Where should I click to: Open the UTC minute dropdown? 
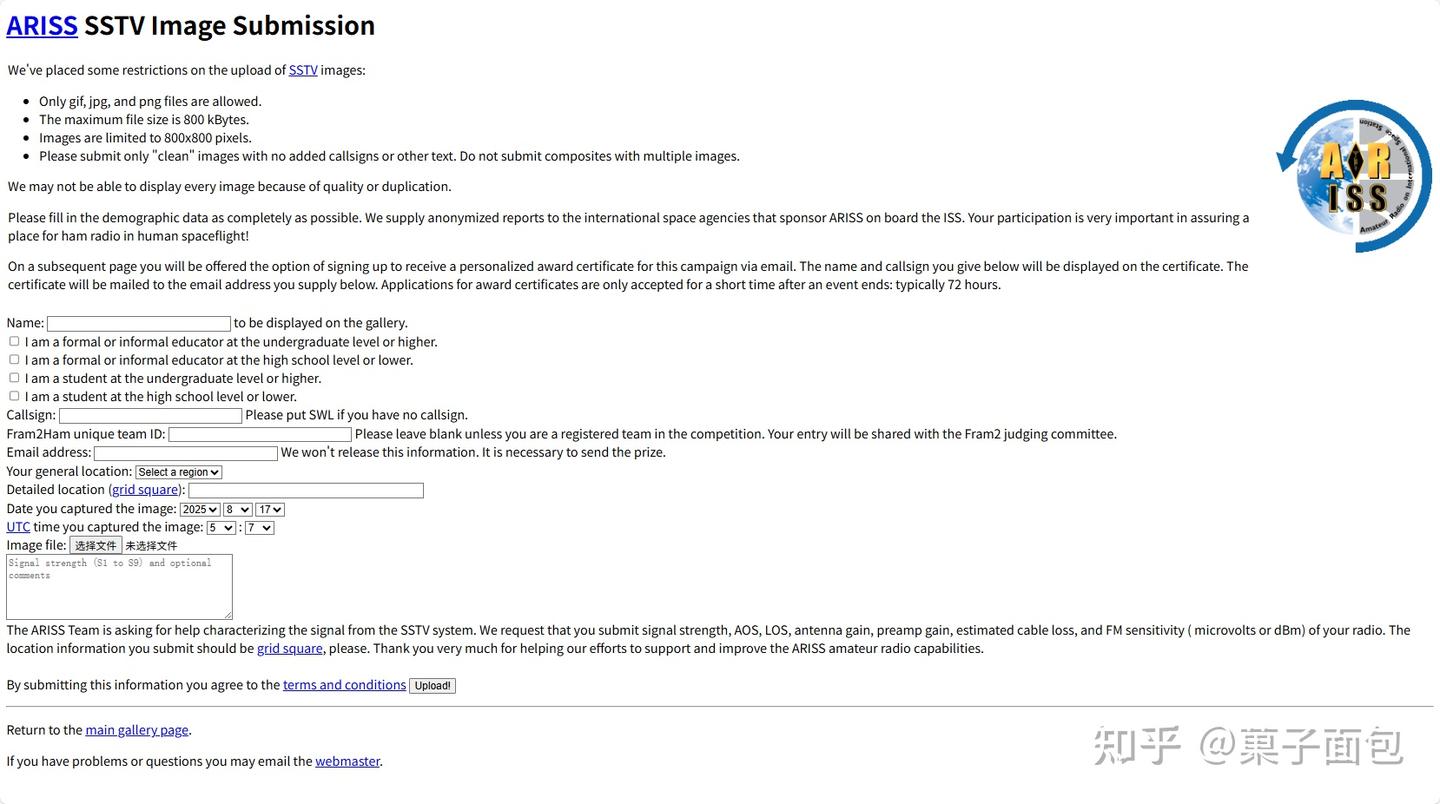[x=259, y=527]
